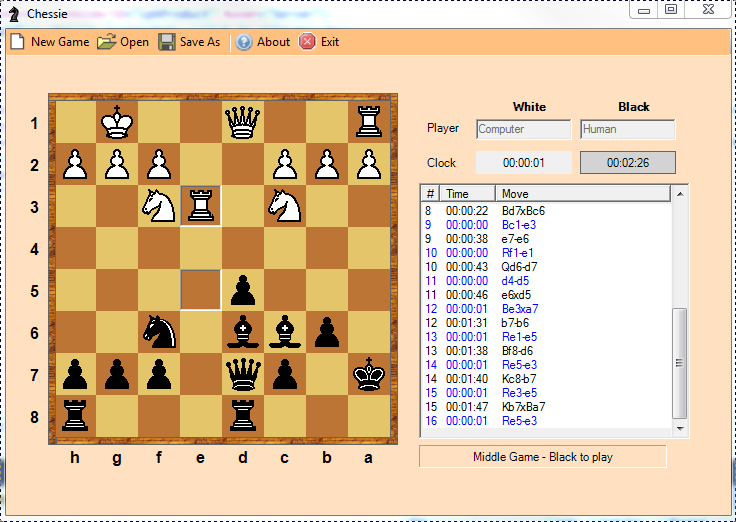Select move row Bd7xBc6

pyautogui.click(x=547, y=211)
